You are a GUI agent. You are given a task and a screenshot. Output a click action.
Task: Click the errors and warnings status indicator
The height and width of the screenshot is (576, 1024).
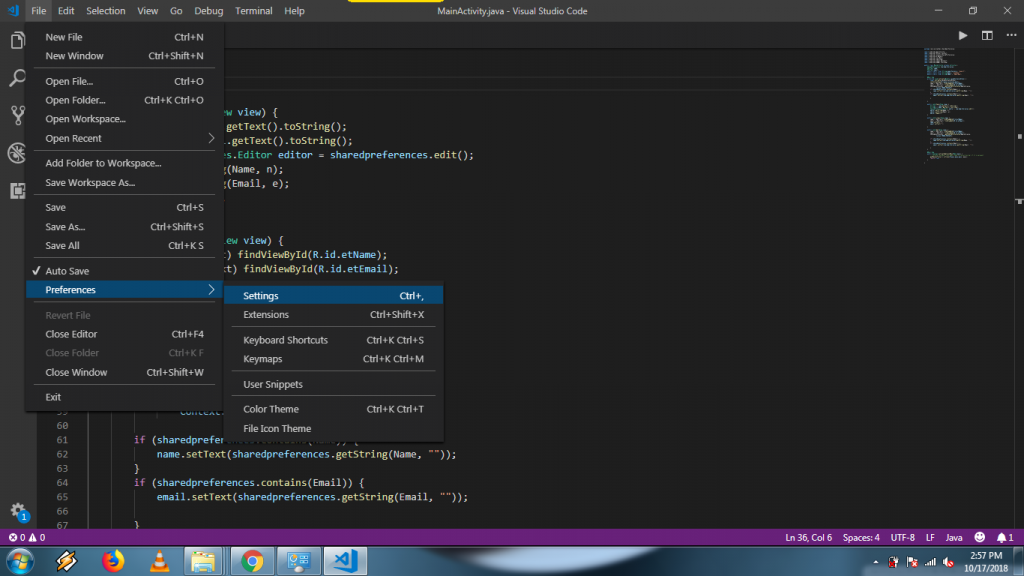tap(27, 537)
